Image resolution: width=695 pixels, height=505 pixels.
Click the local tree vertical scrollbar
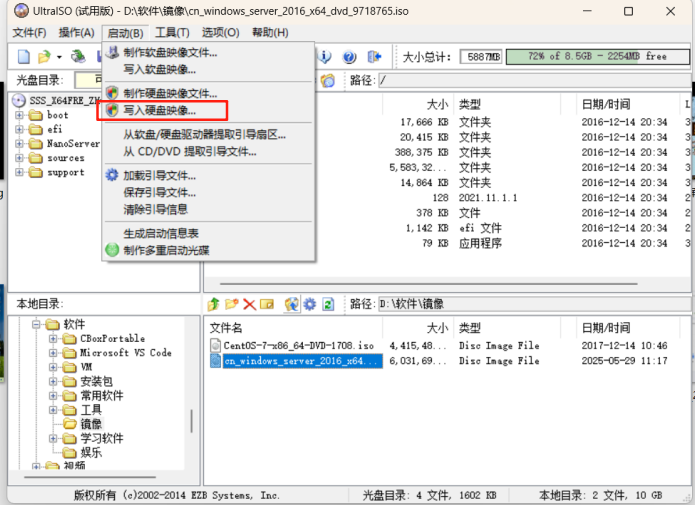click(x=191, y=421)
